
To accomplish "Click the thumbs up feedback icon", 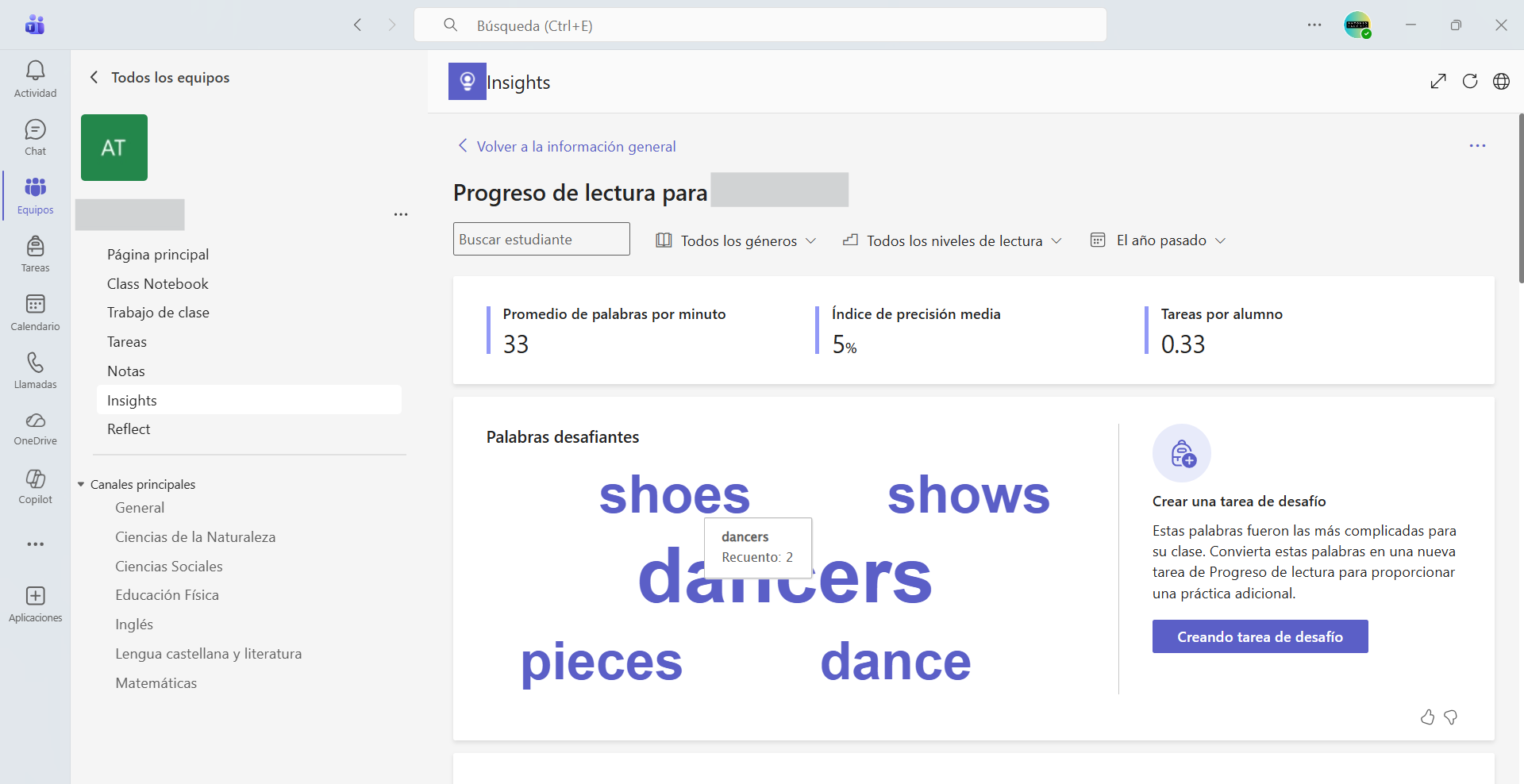I will pos(1427,717).
